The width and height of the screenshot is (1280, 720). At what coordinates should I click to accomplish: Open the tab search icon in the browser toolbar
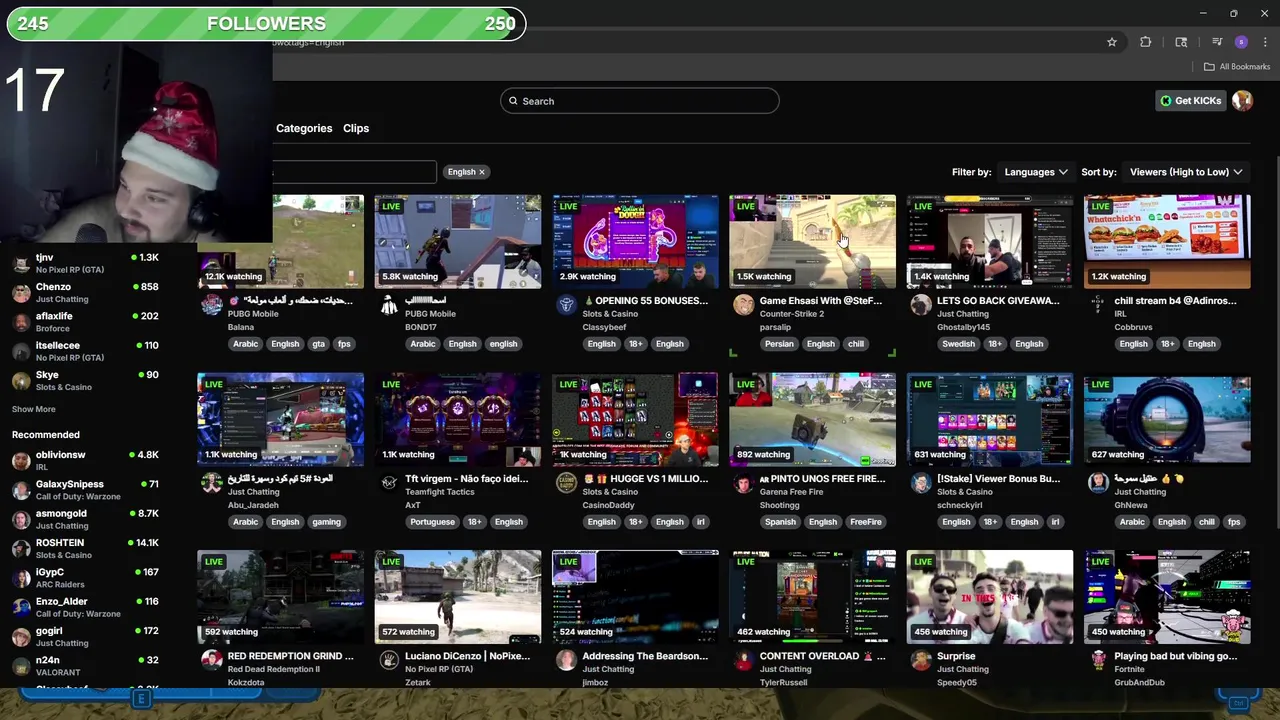(1181, 42)
